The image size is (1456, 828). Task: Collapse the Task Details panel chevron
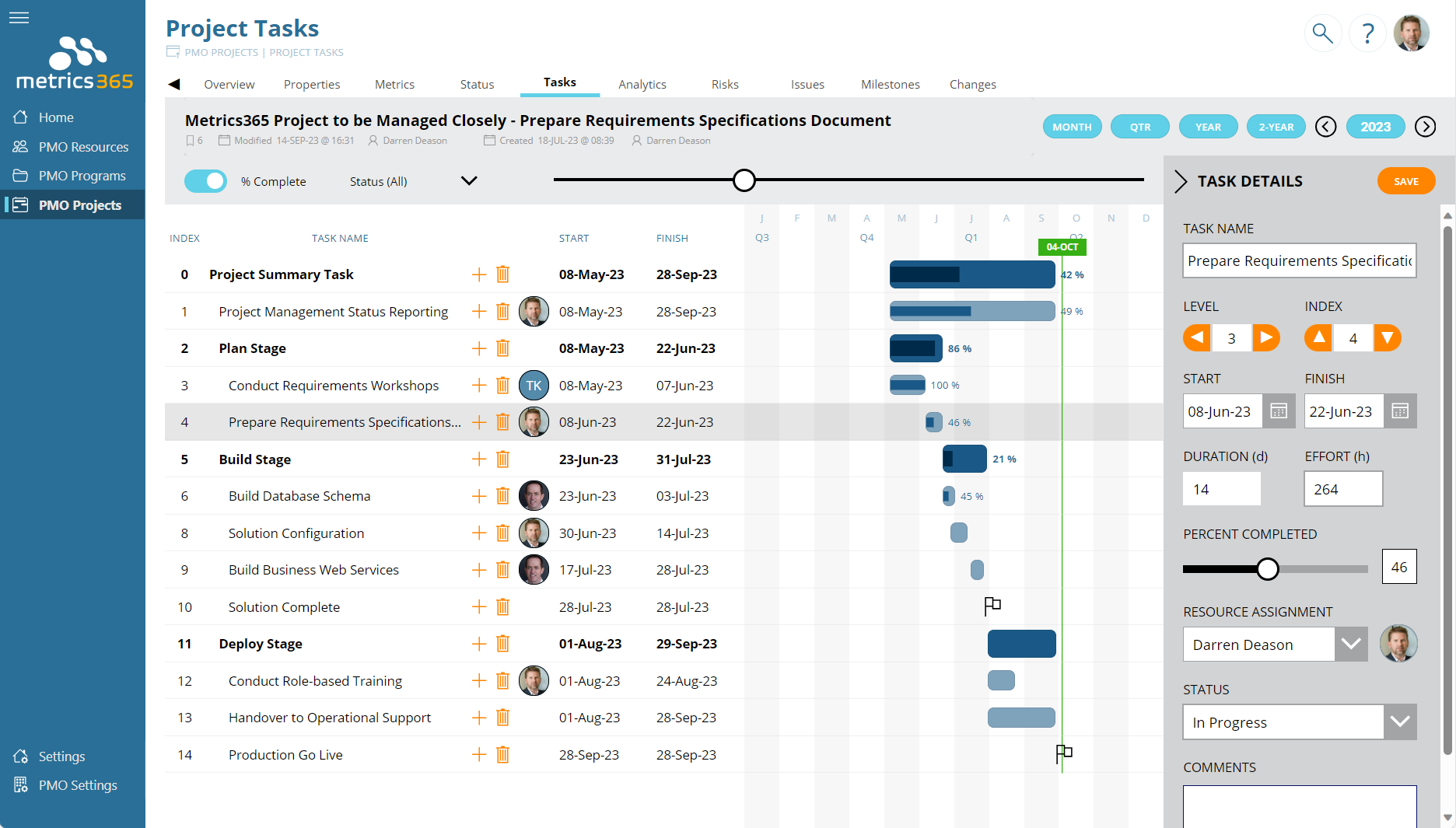(1181, 181)
